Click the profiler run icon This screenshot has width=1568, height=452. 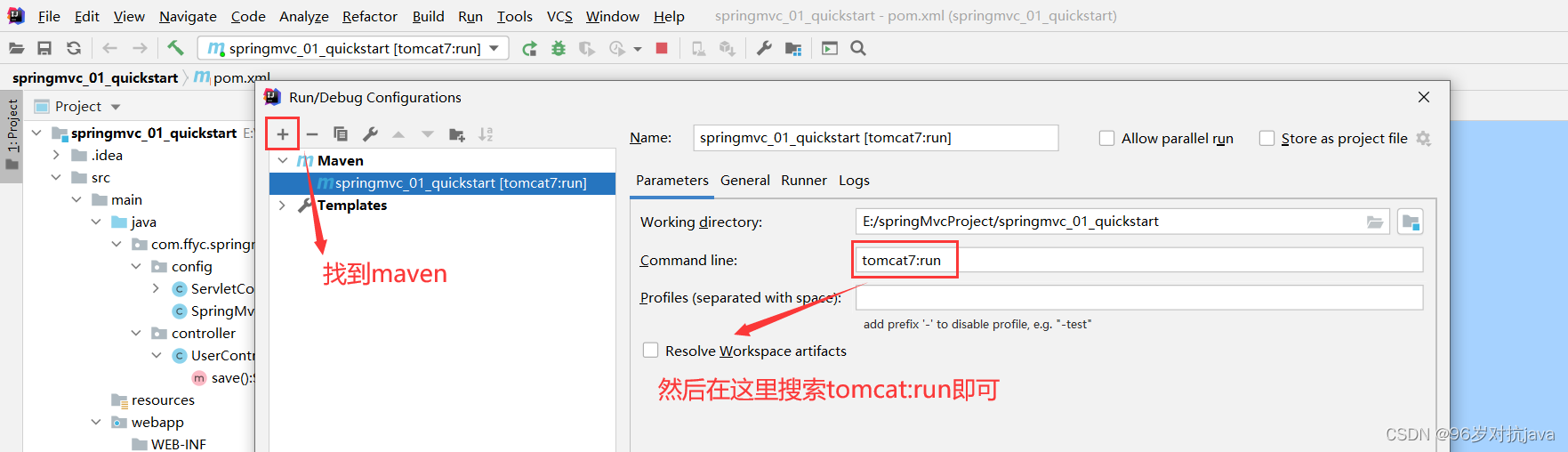pyautogui.click(x=617, y=48)
